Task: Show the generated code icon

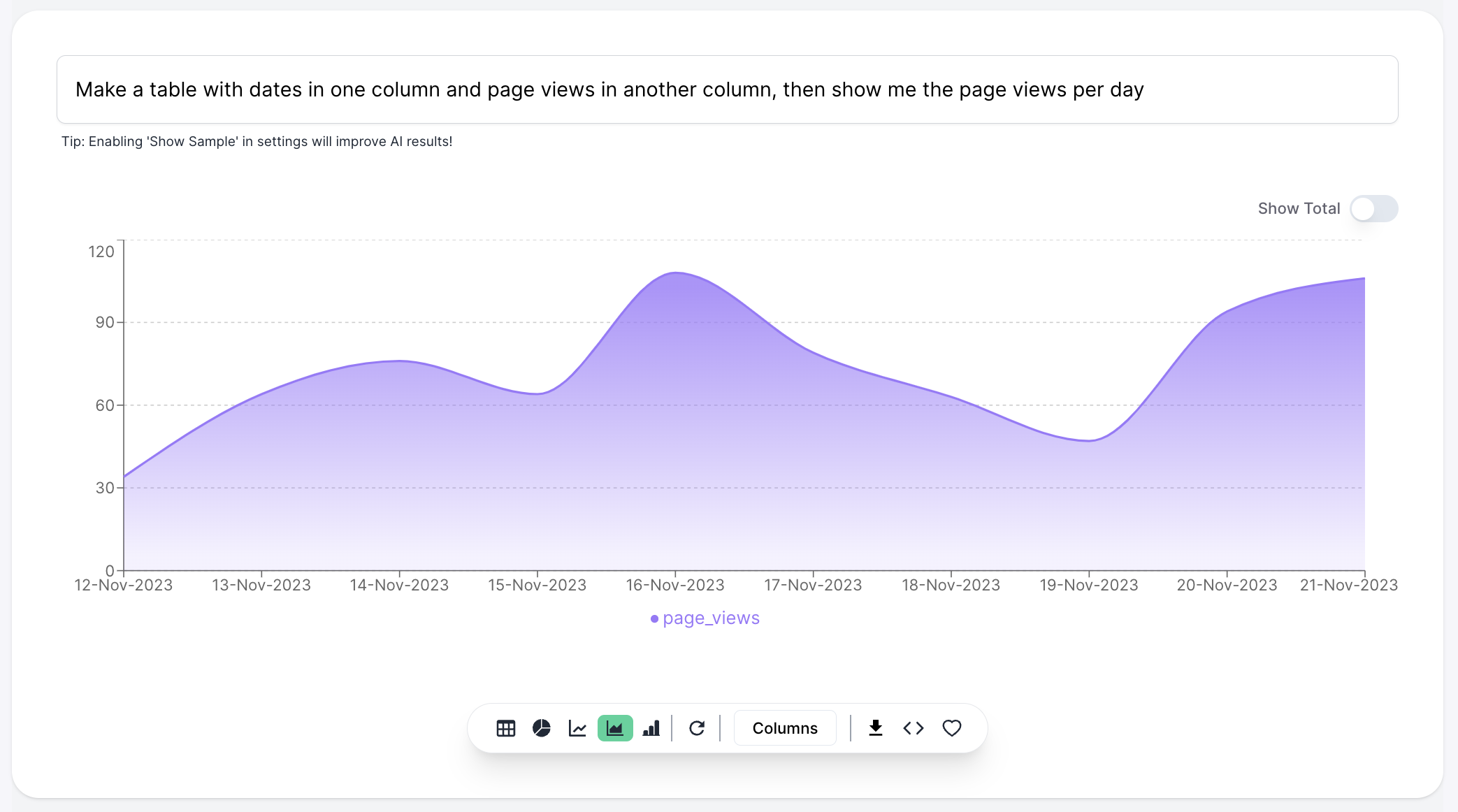Action: (x=914, y=728)
